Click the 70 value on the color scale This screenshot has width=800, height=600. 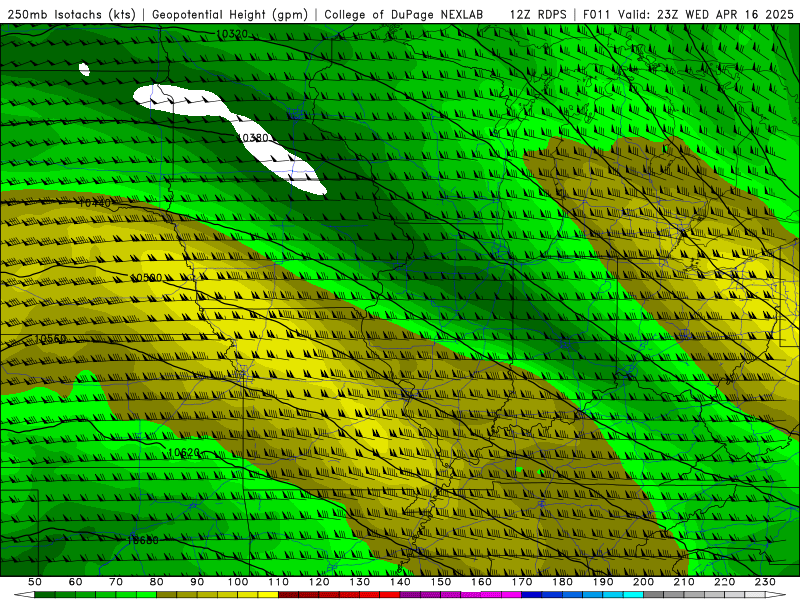pyautogui.click(x=116, y=582)
